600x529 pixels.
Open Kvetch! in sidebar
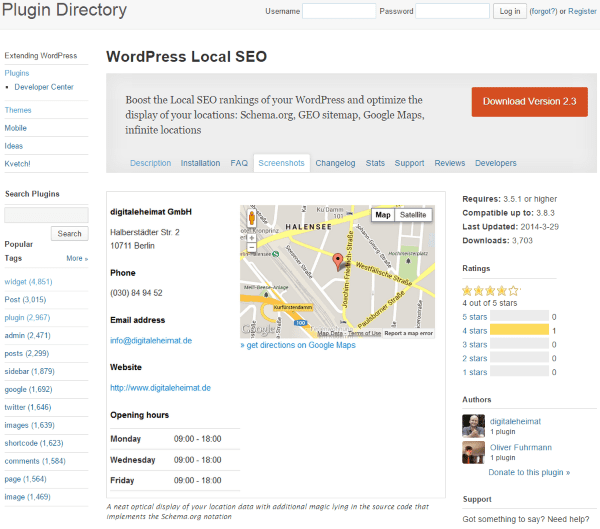(x=17, y=164)
